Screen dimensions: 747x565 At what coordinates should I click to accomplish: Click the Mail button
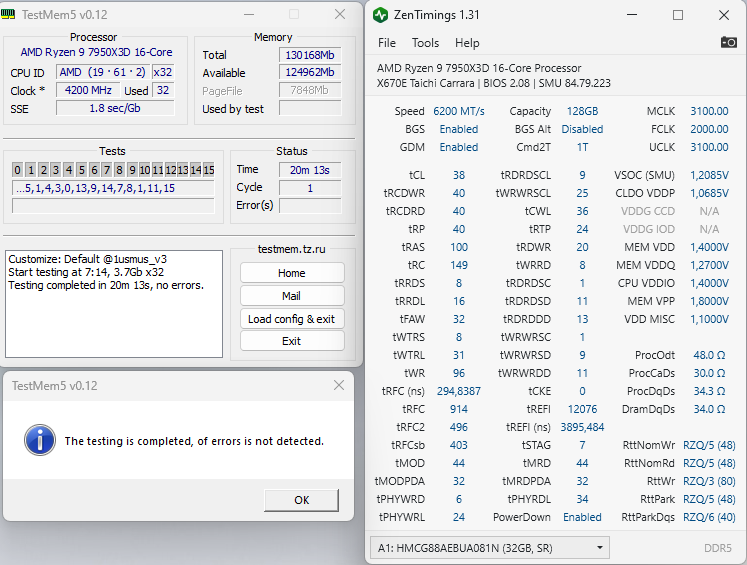coord(292,296)
